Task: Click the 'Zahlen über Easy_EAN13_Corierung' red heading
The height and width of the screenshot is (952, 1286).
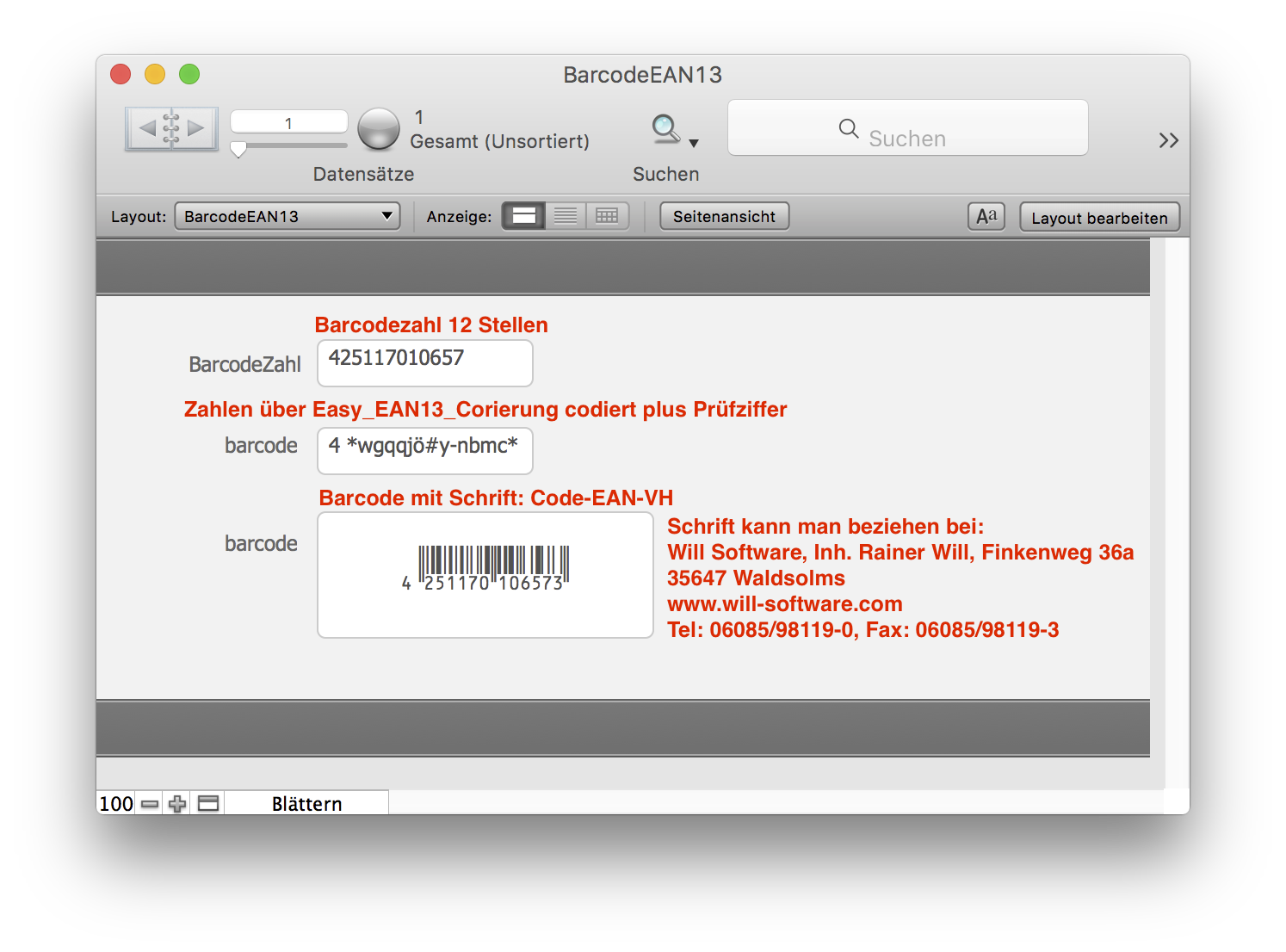Action: tap(485, 410)
